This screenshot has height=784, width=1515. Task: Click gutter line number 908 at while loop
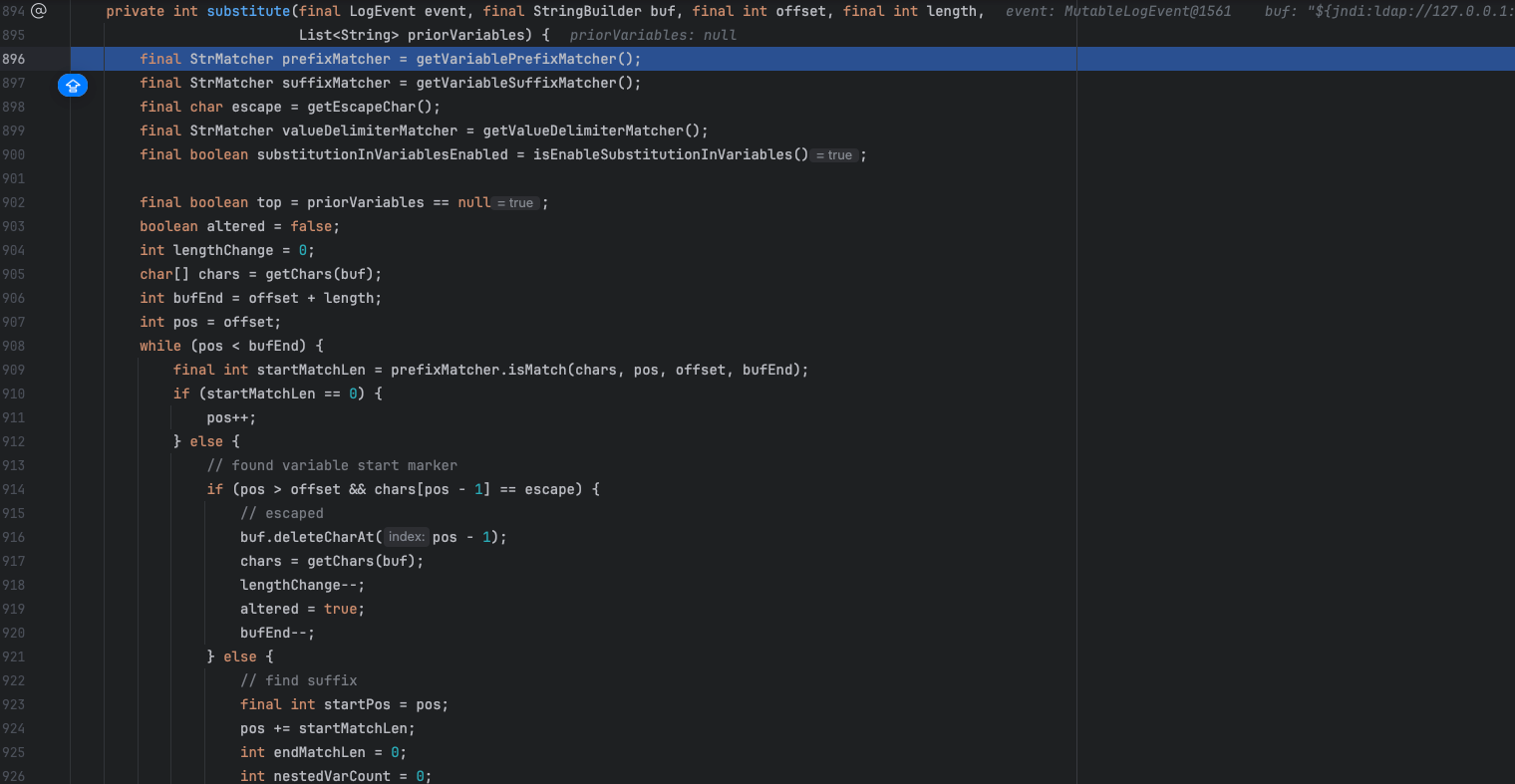14,346
